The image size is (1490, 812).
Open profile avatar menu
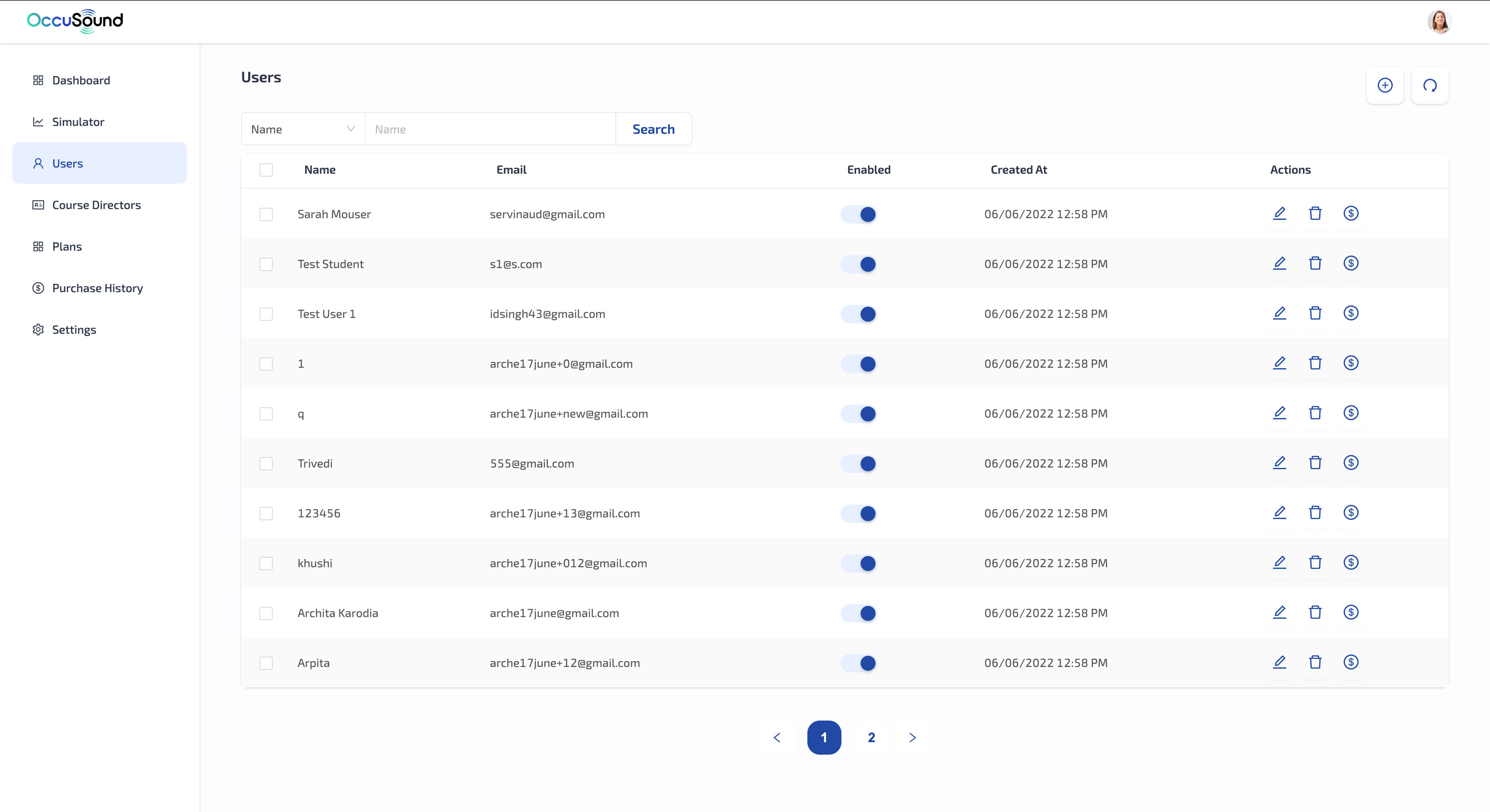click(x=1439, y=22)
